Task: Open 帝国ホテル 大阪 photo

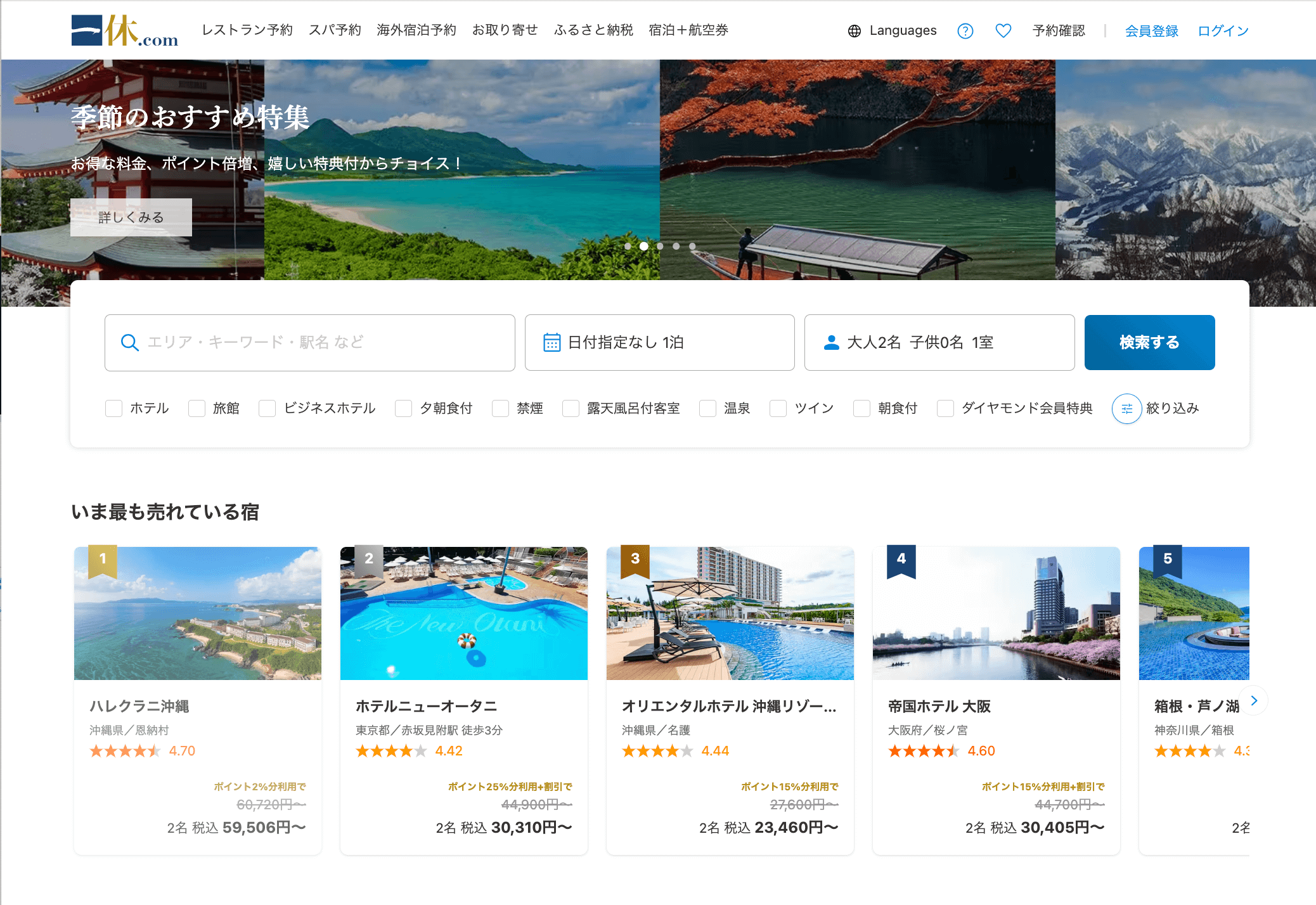Action: (997, 613)
